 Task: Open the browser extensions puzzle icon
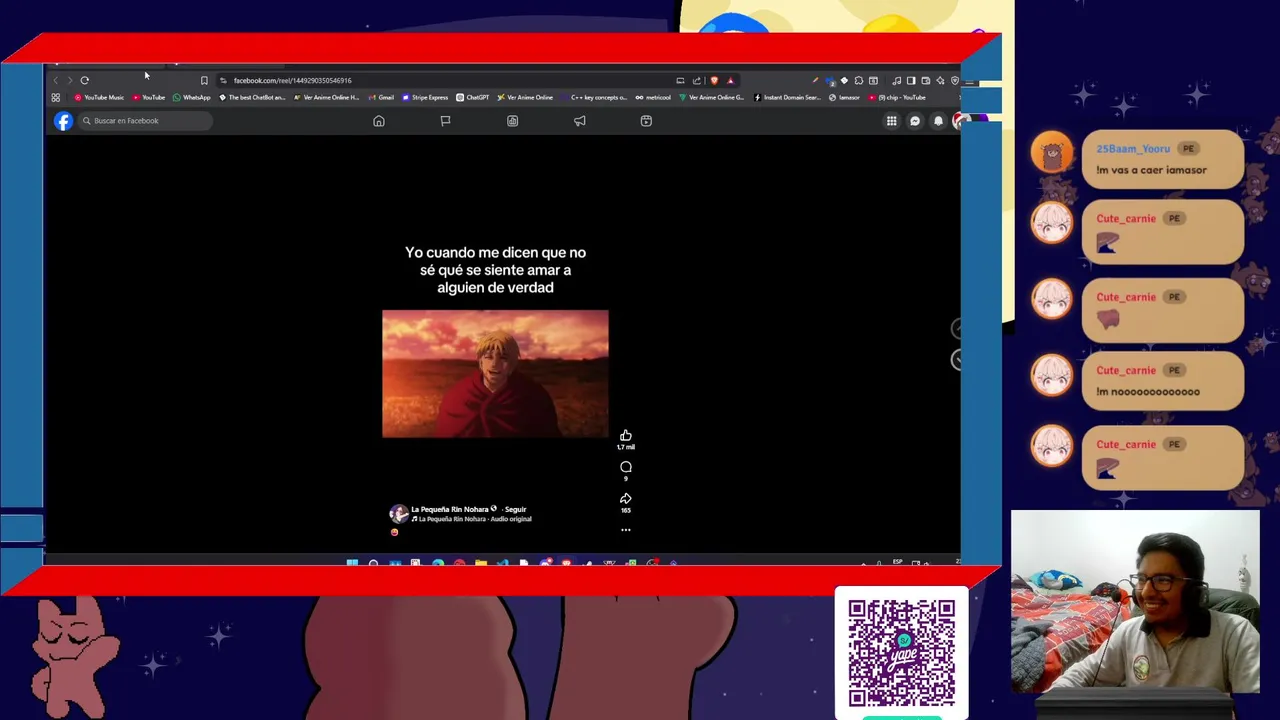point(859,80)
